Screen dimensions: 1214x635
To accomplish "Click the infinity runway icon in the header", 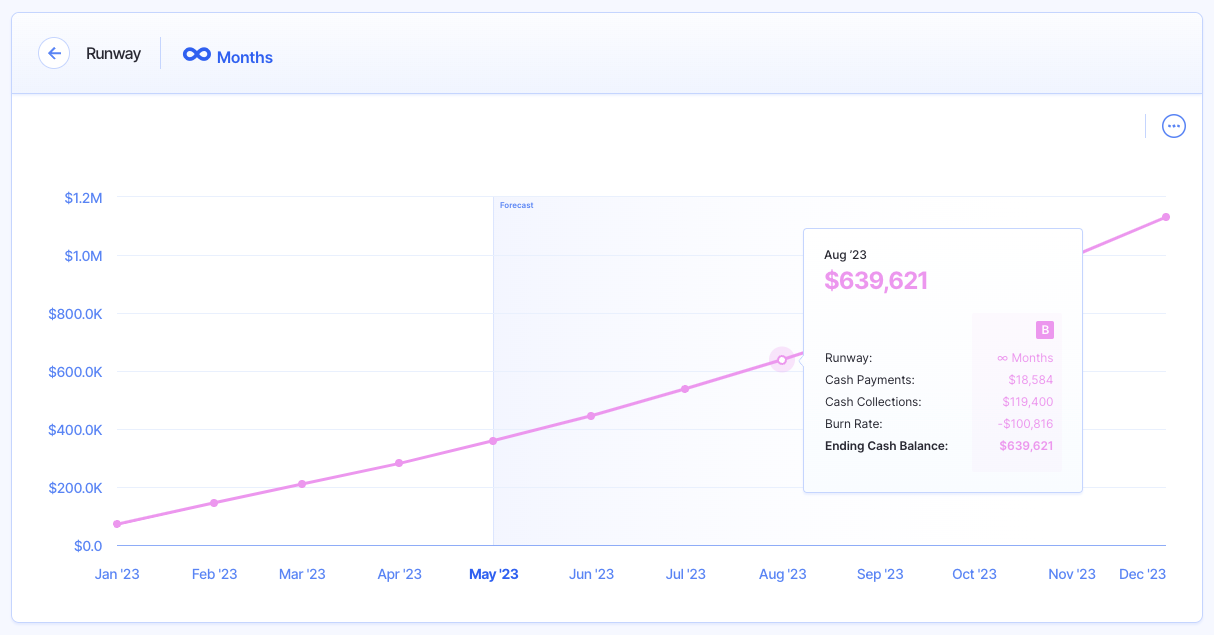I will click(195, 55).
